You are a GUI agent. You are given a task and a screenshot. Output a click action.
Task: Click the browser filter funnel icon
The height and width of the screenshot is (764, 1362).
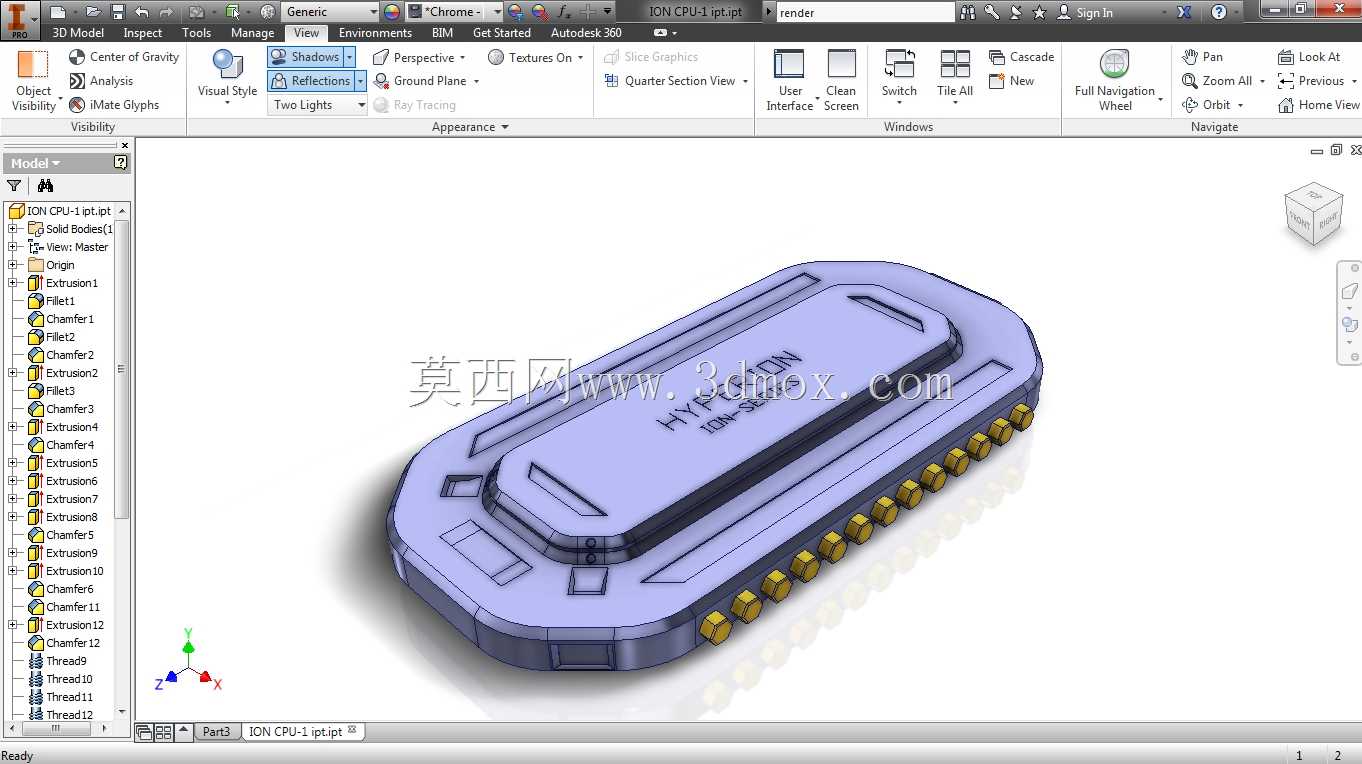(14, 185)
